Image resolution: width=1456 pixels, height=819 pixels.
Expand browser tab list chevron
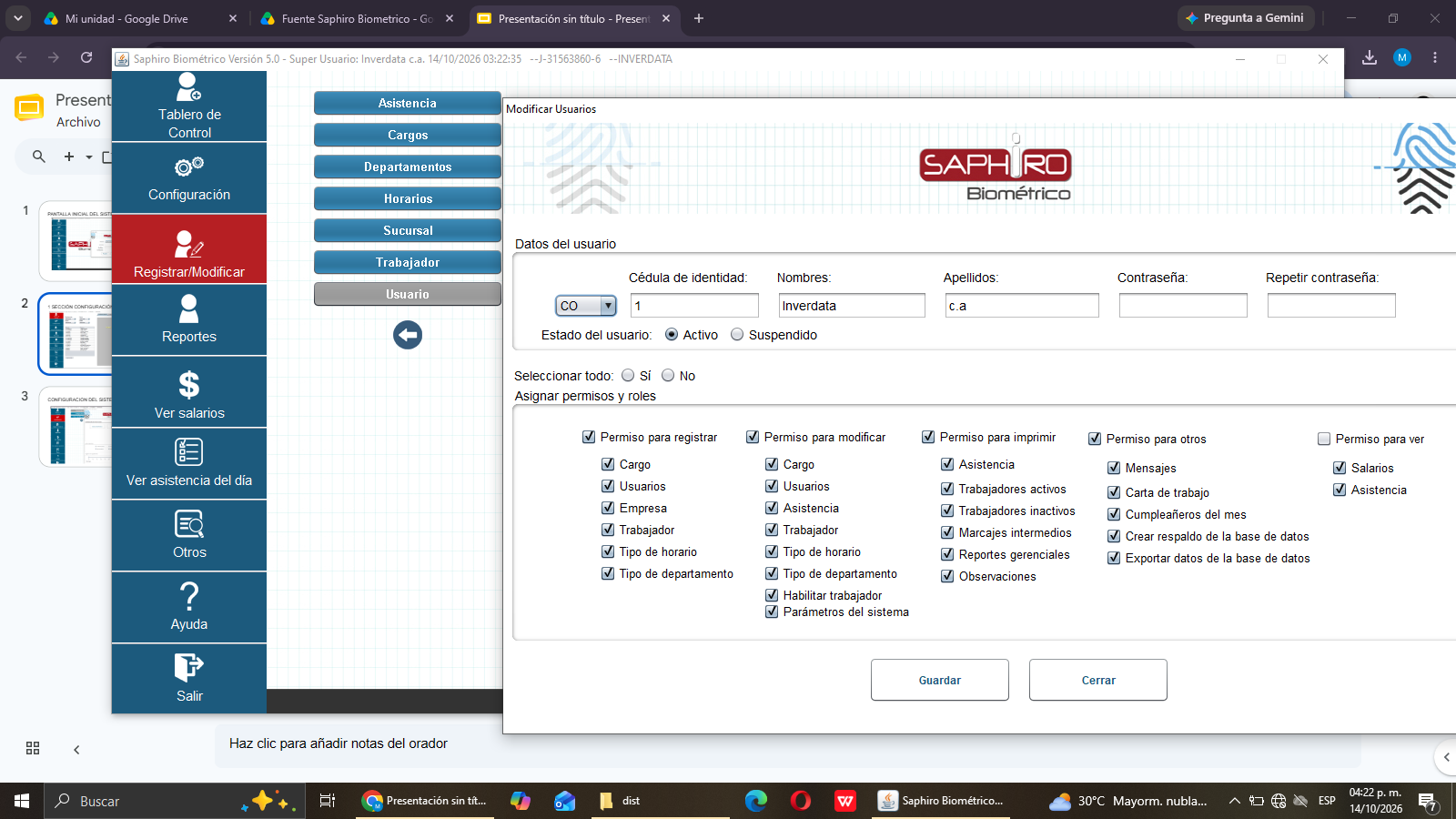click(x=17, y=18)
